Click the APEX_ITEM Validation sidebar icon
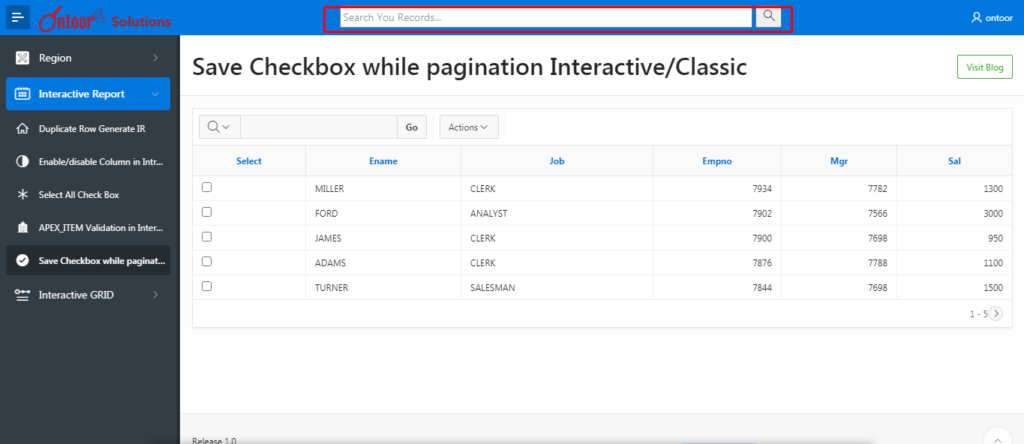 (x=22, y=227)
